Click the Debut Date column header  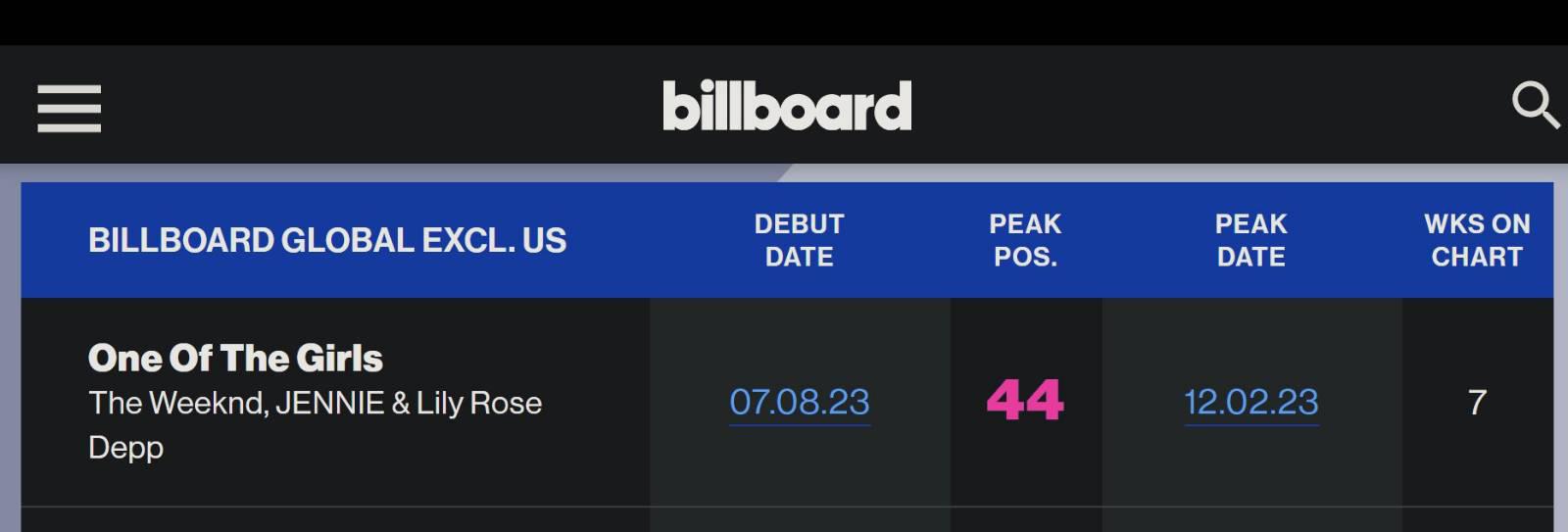[x=799, y=240]
